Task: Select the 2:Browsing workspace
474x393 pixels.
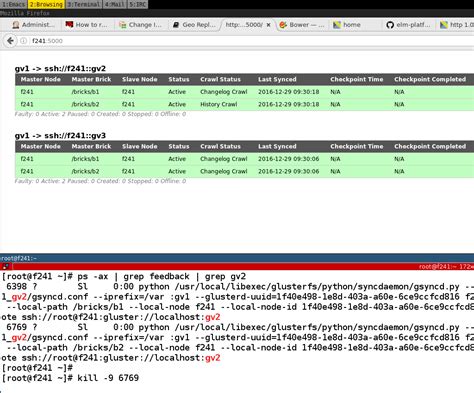Action: 46,4
